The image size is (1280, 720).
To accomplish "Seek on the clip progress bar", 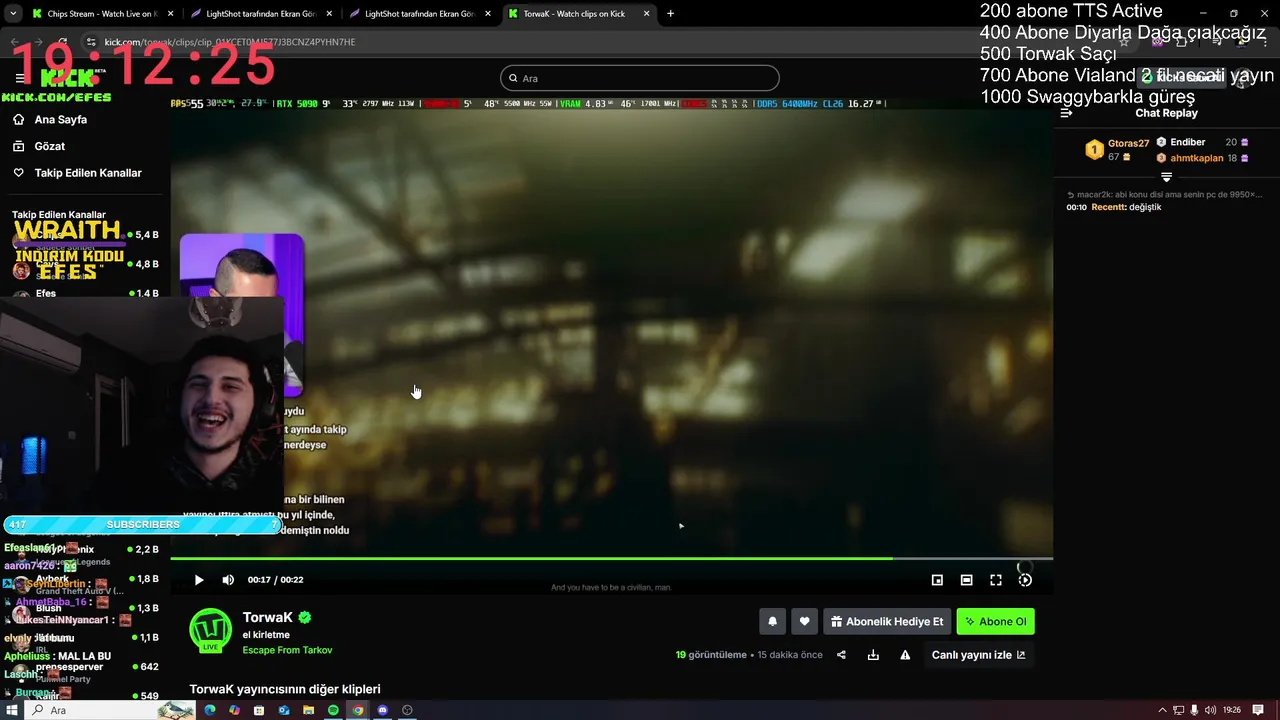I will click(611, 558).
